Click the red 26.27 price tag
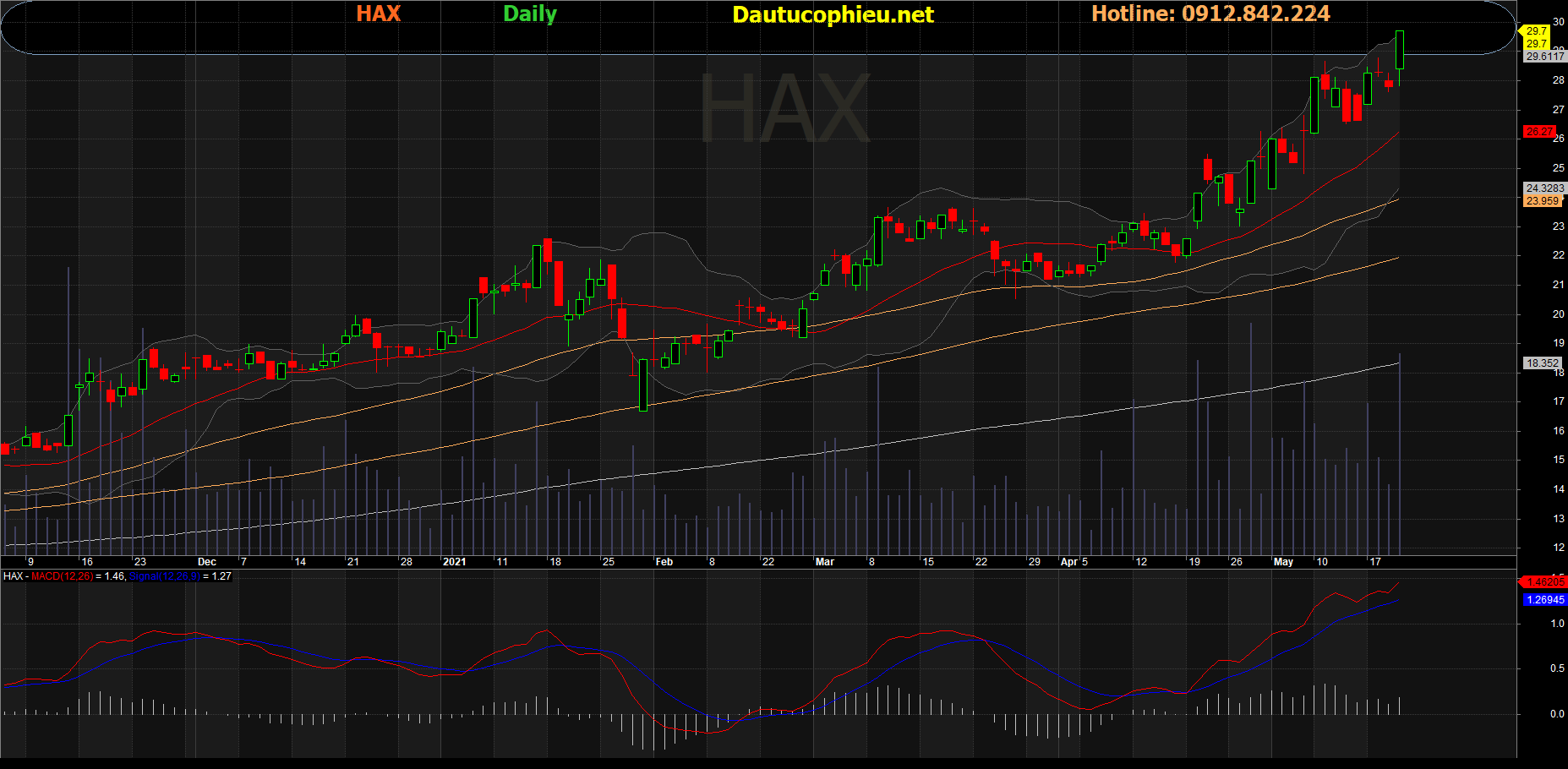 coord(1538,132)
